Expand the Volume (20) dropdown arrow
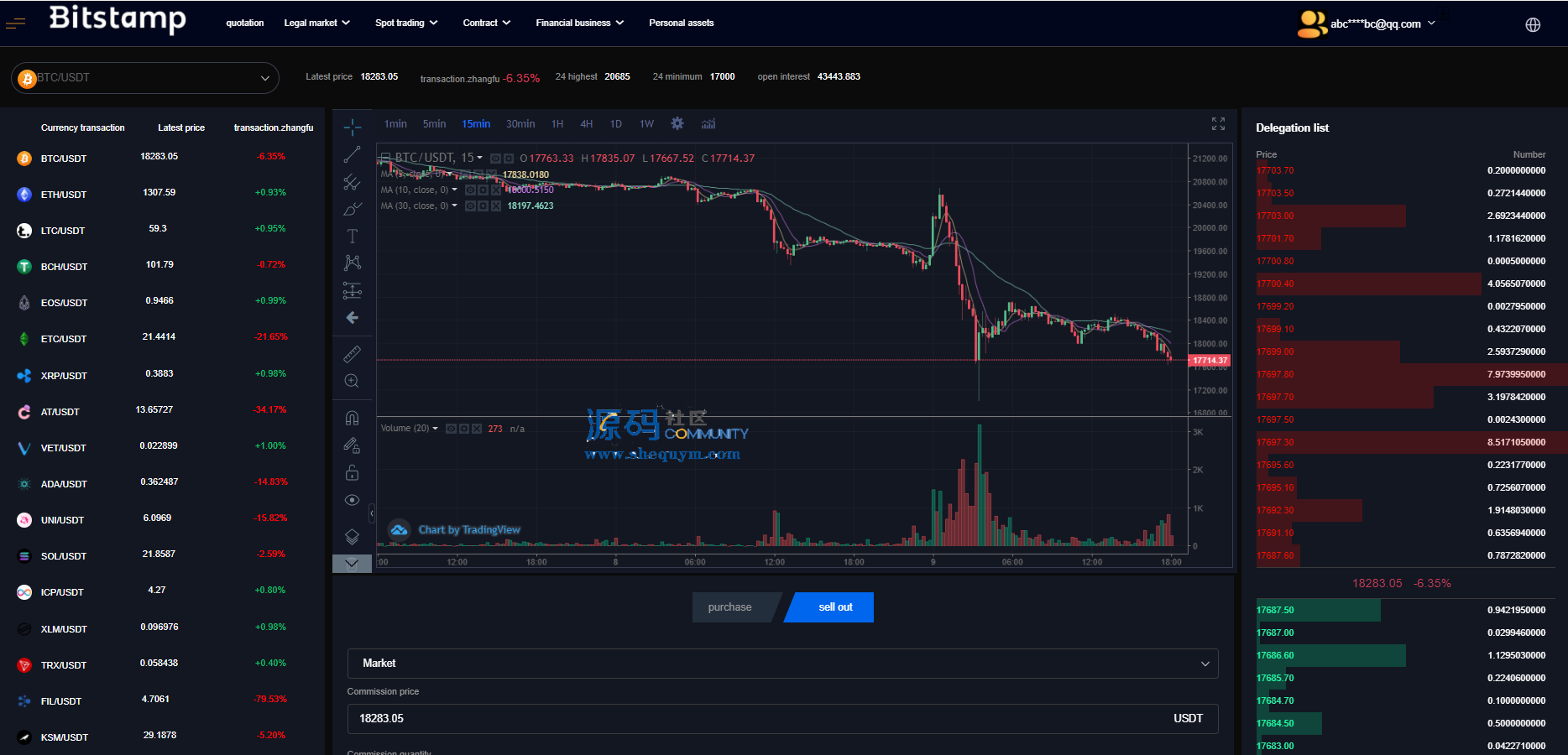This screenshot has height=755, width=1568. [x=435, y=428]
